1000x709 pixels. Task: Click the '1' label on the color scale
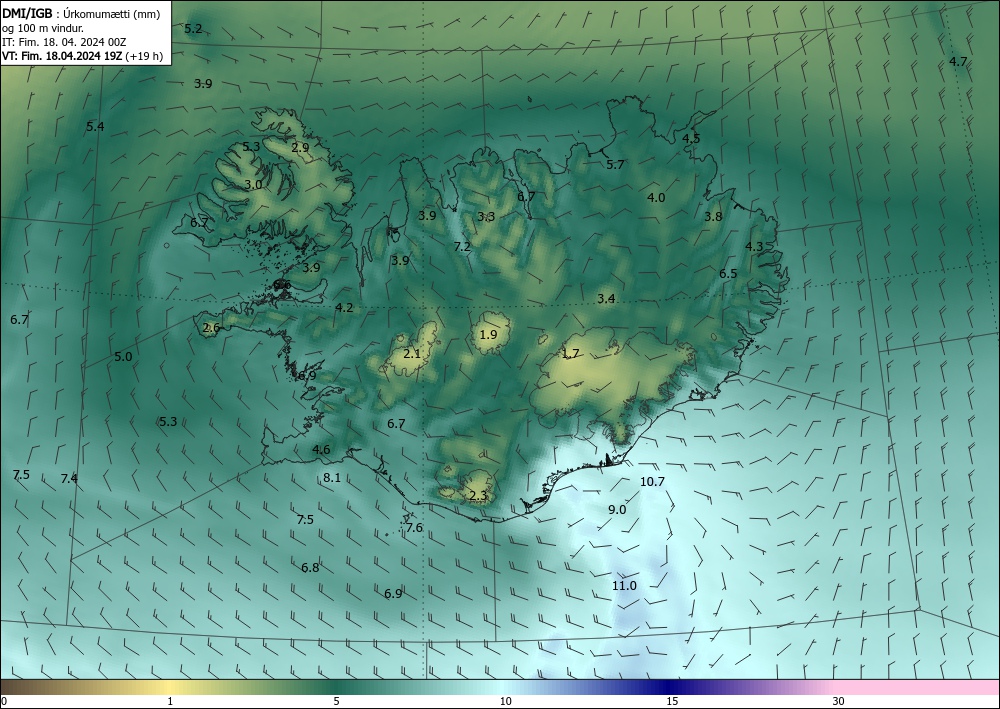170,701
